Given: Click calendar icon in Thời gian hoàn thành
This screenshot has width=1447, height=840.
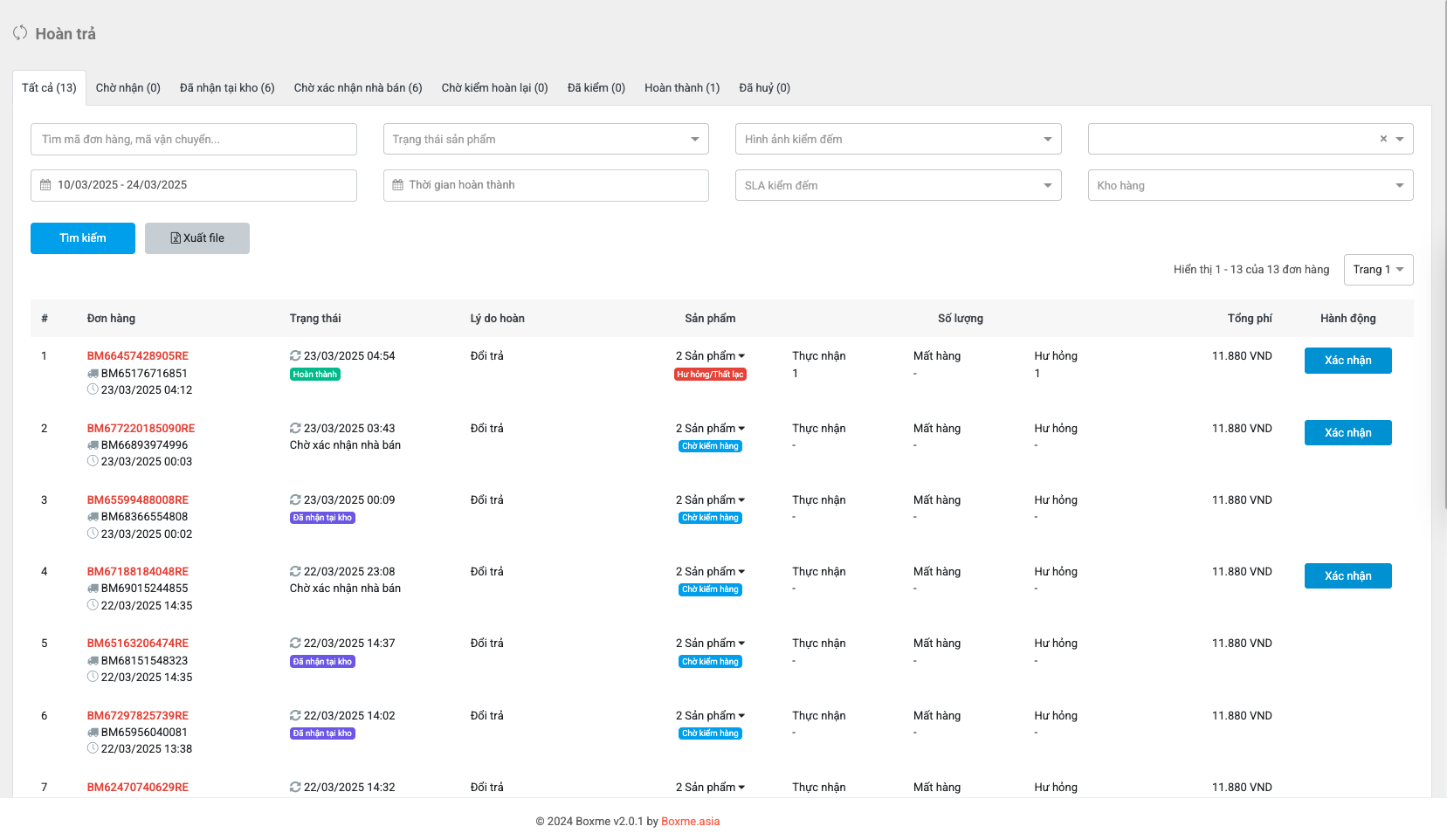Looking at the screenshot, I should (397, 185).
